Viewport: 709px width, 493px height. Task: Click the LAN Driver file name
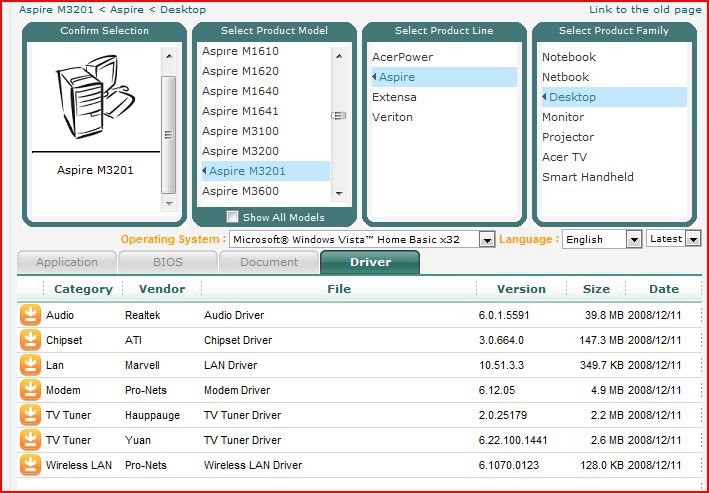point(230,365)
